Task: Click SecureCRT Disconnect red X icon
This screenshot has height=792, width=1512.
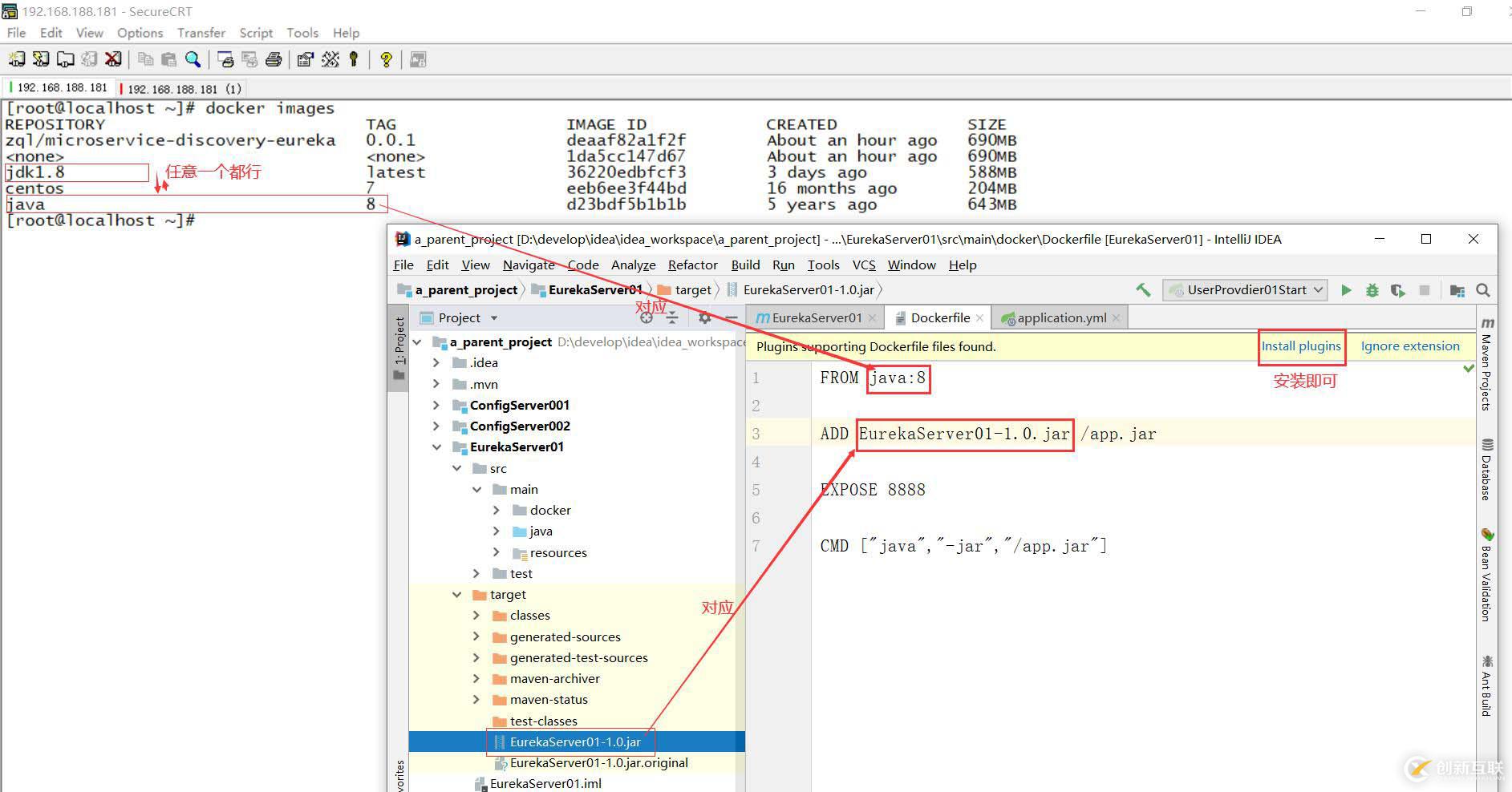Action: tap(113, 59)
